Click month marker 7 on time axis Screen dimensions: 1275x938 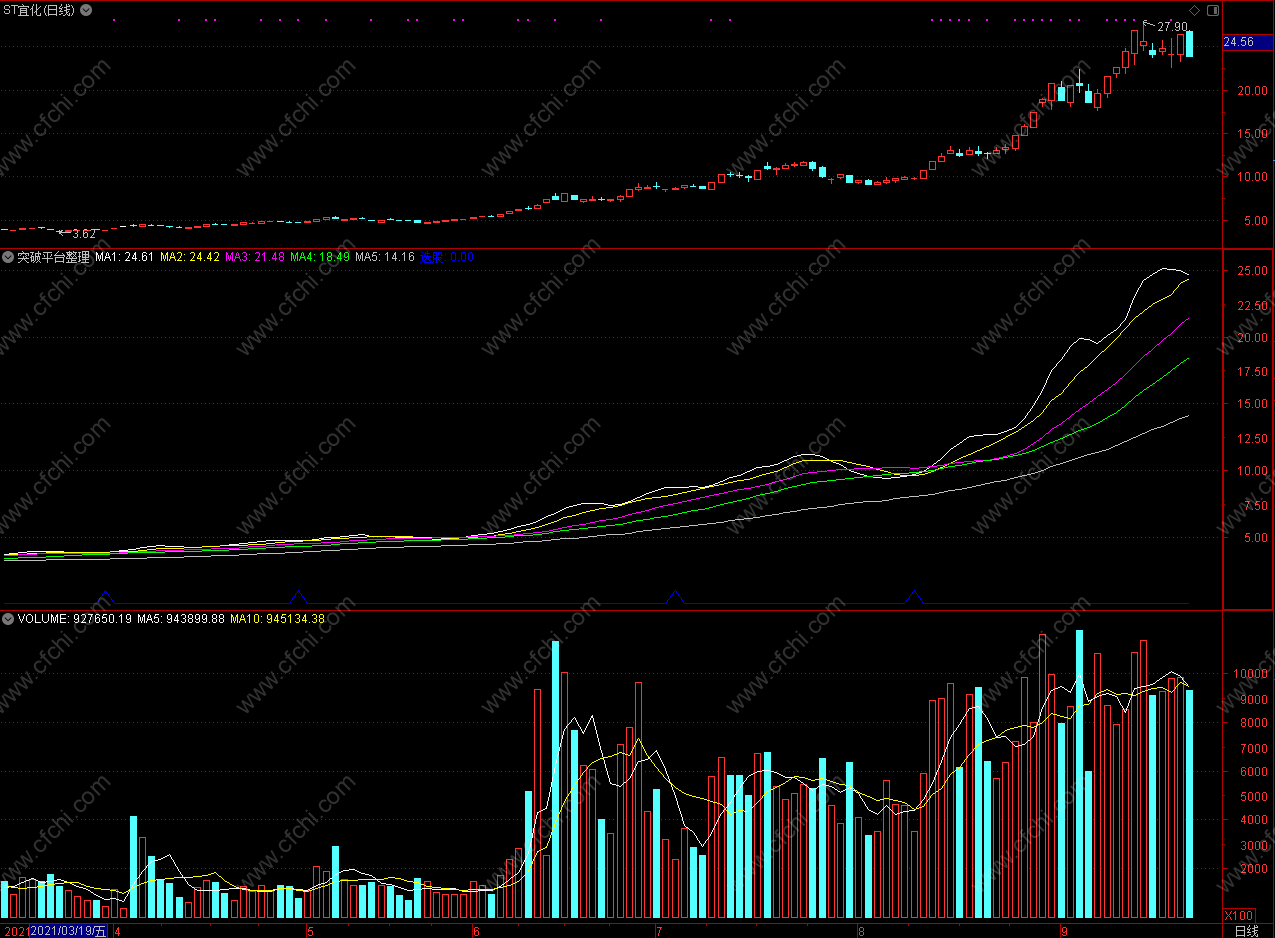click(659, 931)
